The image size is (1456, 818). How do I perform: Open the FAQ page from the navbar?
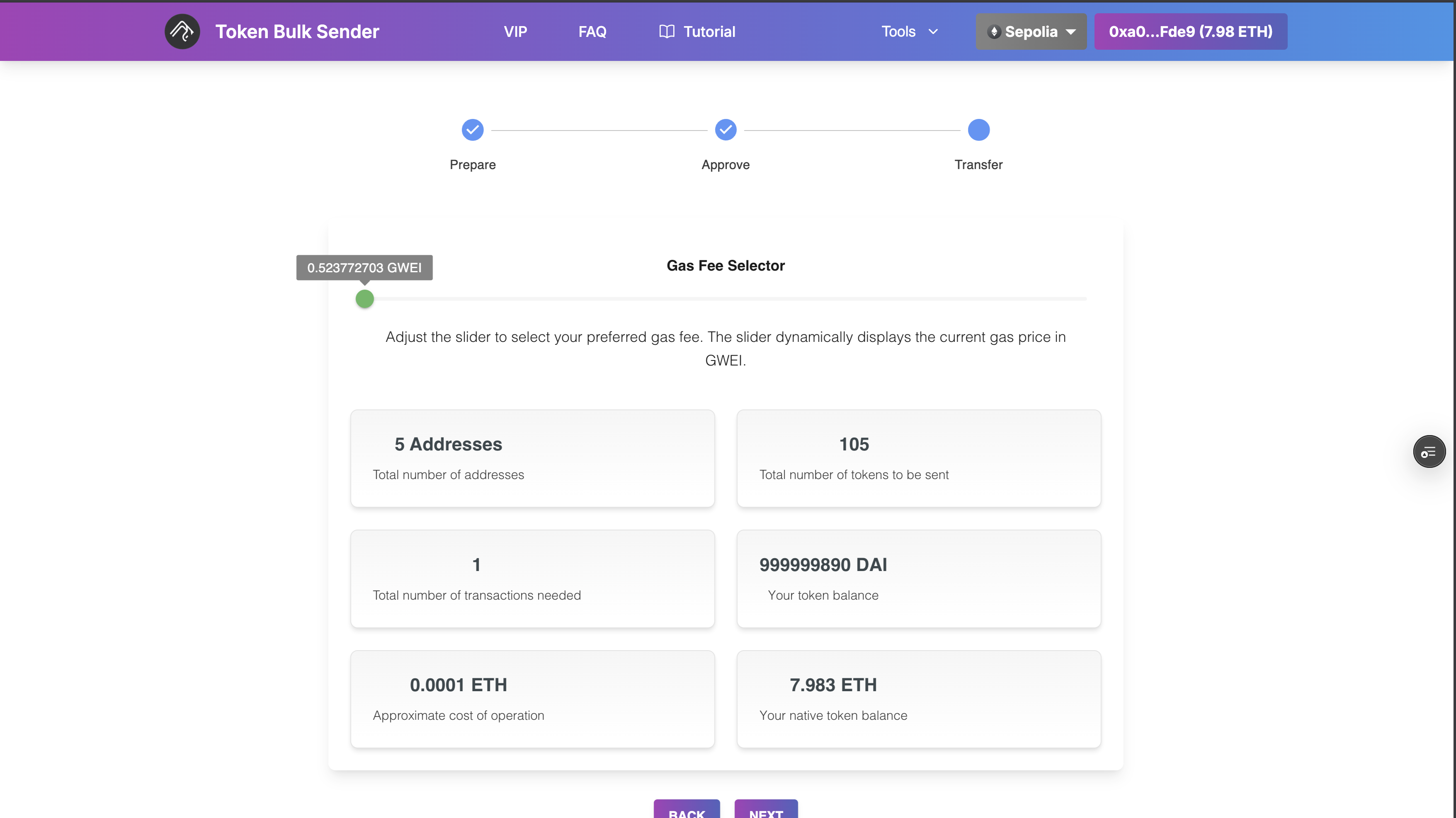(x=592, y=31)
